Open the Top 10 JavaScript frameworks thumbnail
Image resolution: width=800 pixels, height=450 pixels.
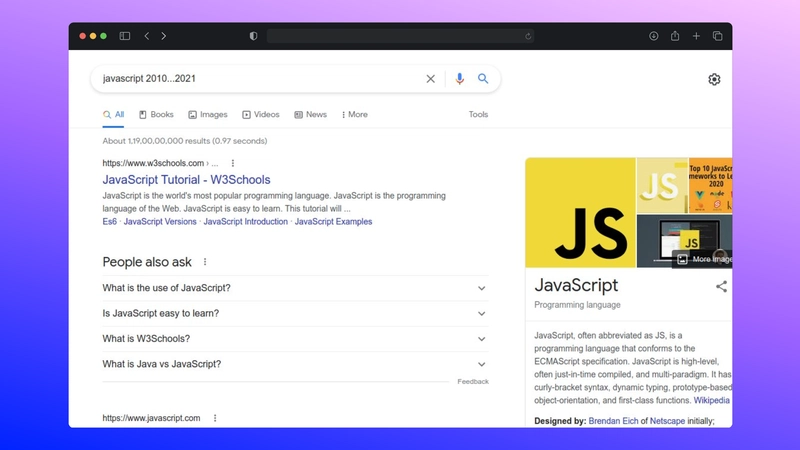(710, 185)
